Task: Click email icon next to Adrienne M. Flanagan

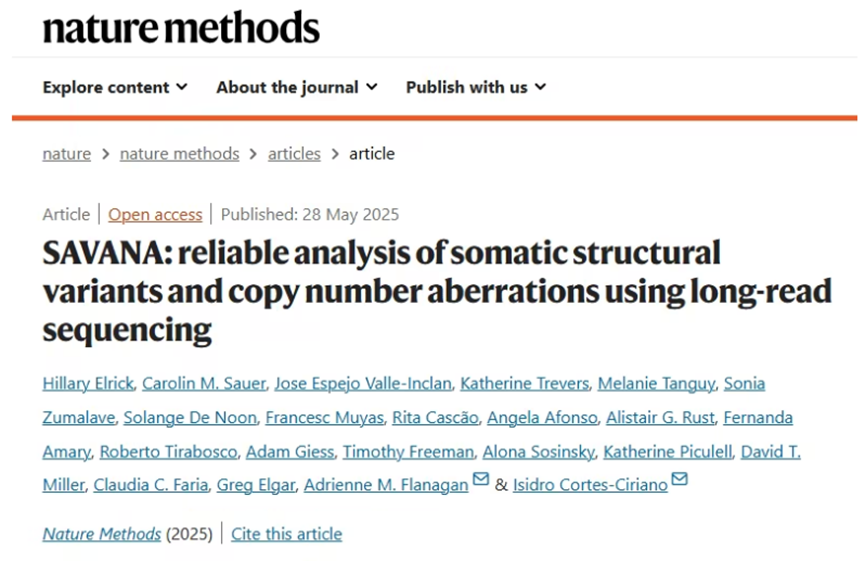Action: 481,481
